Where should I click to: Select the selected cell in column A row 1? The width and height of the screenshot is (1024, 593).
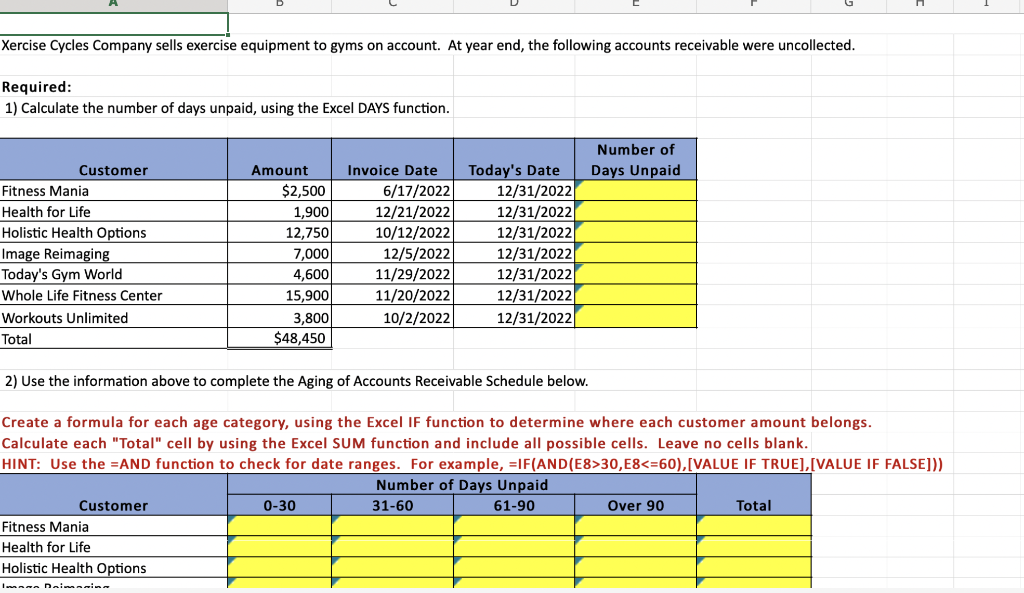[114, 21]
